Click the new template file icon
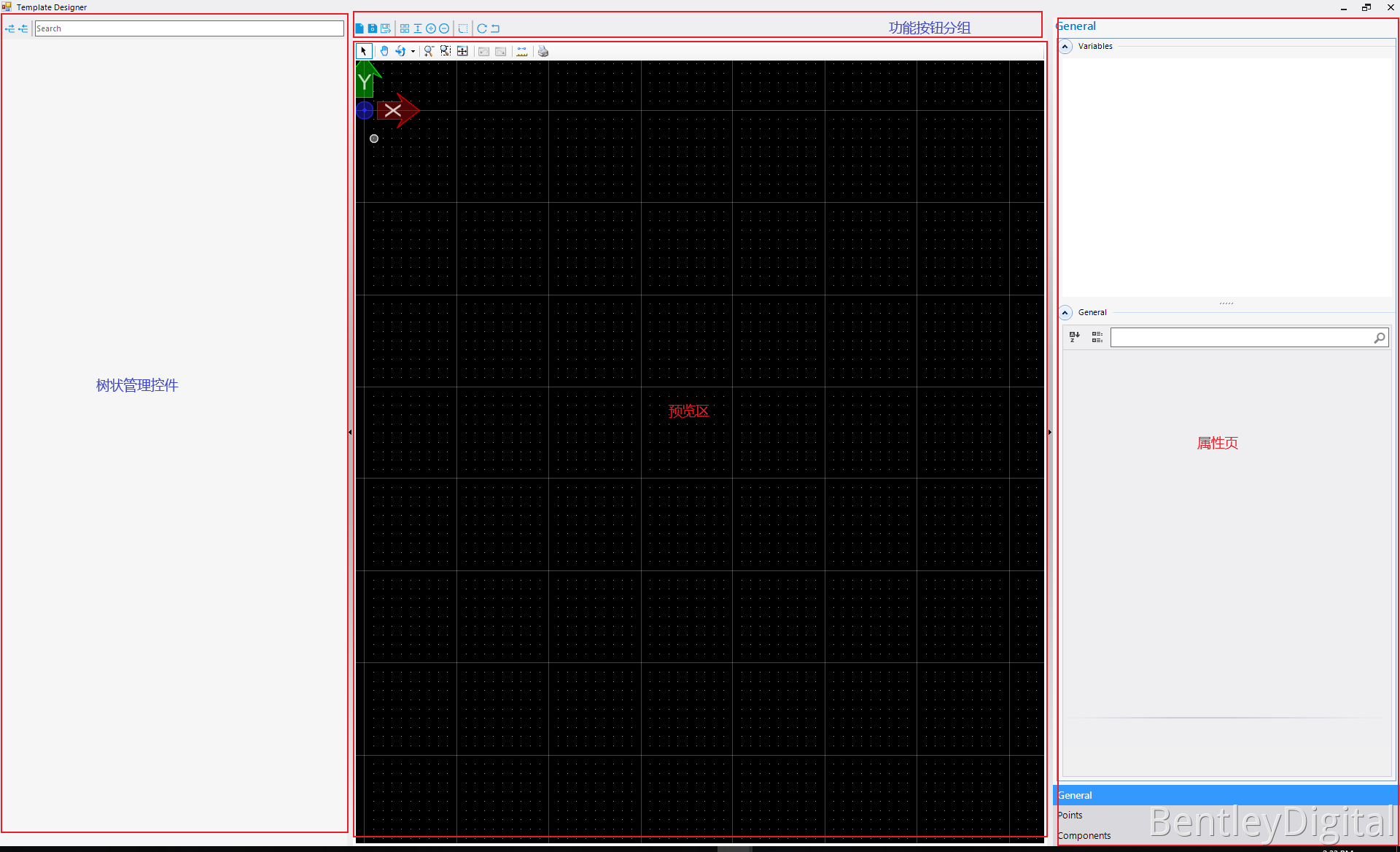Screen dimensions: 1400x852 (359, 28)
